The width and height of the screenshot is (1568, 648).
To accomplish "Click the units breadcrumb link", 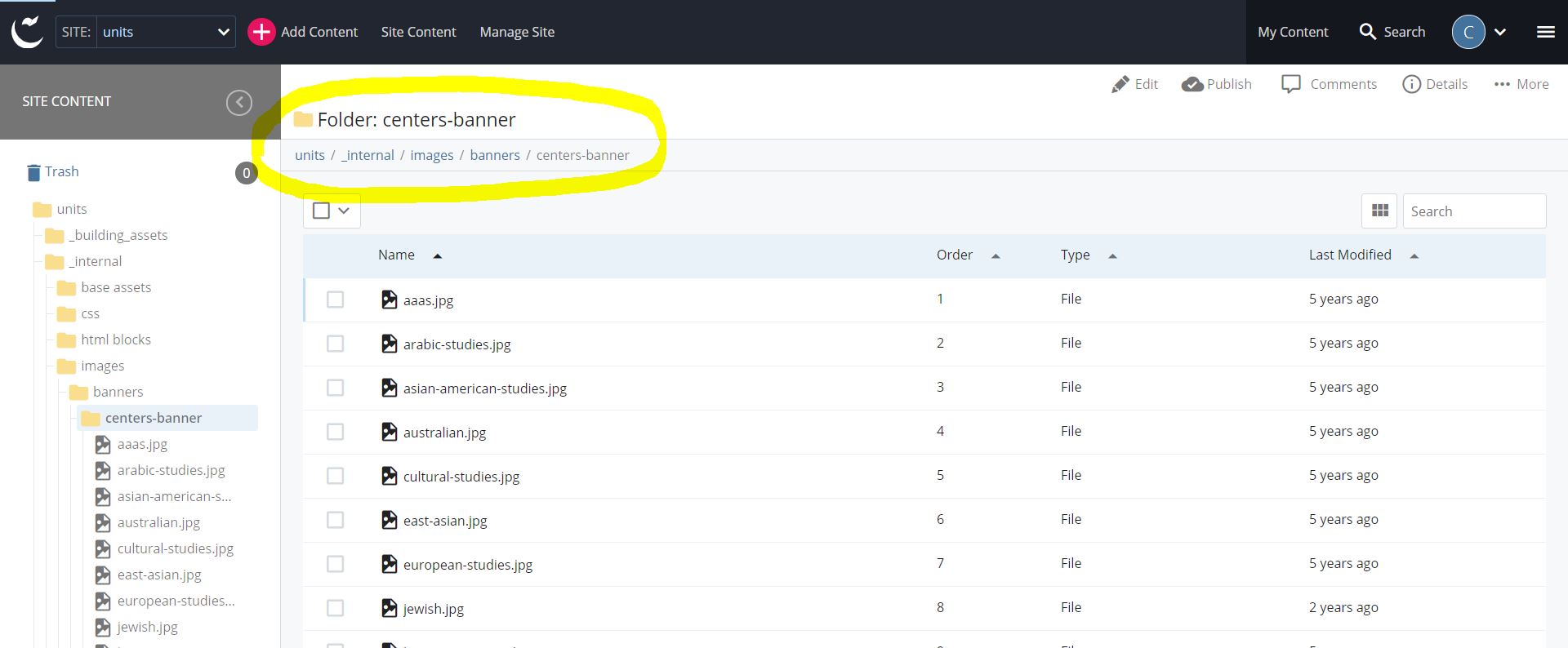I will click(310, 155).
